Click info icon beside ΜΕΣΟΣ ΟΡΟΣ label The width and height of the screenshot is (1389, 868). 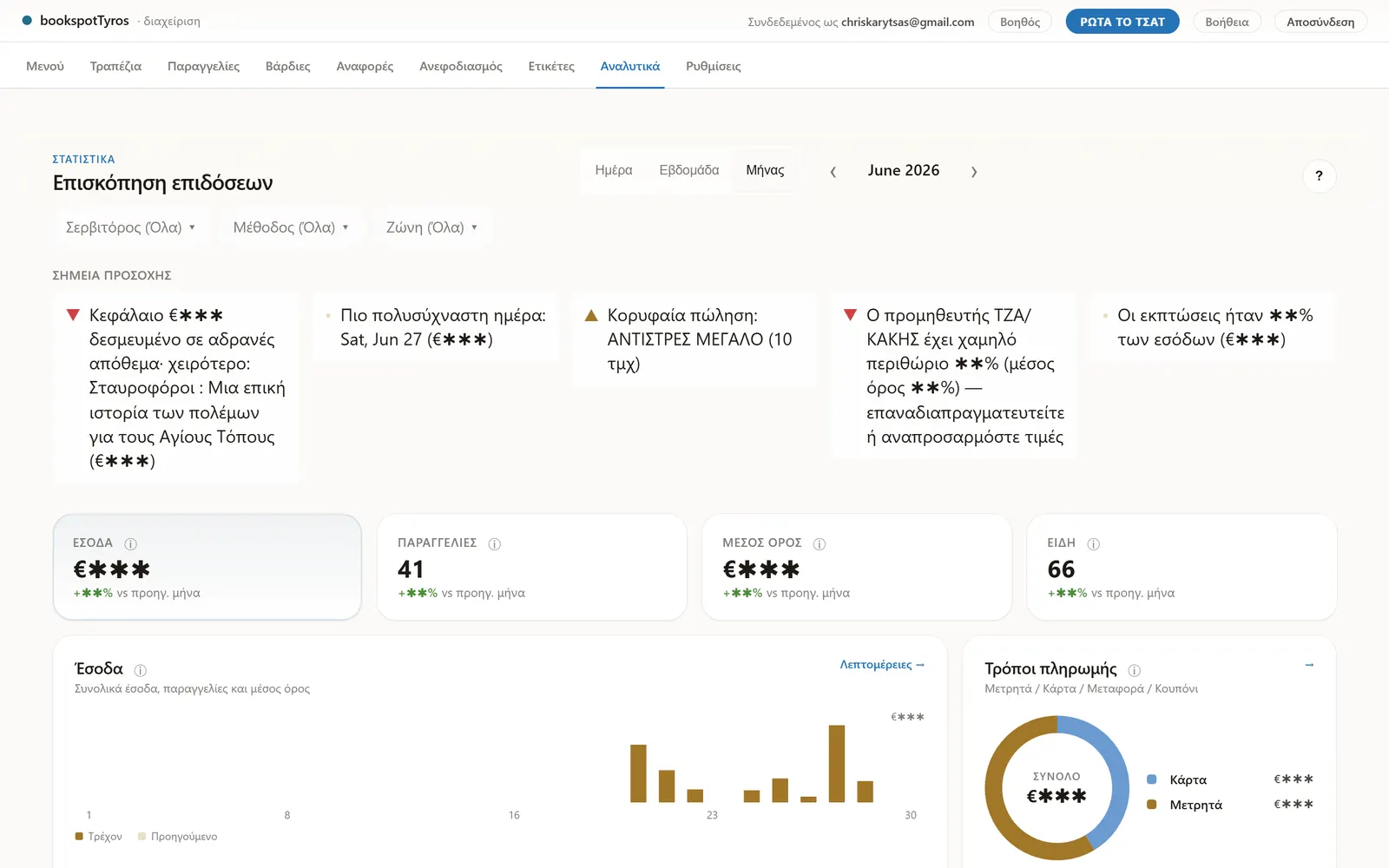pos(820,544)
